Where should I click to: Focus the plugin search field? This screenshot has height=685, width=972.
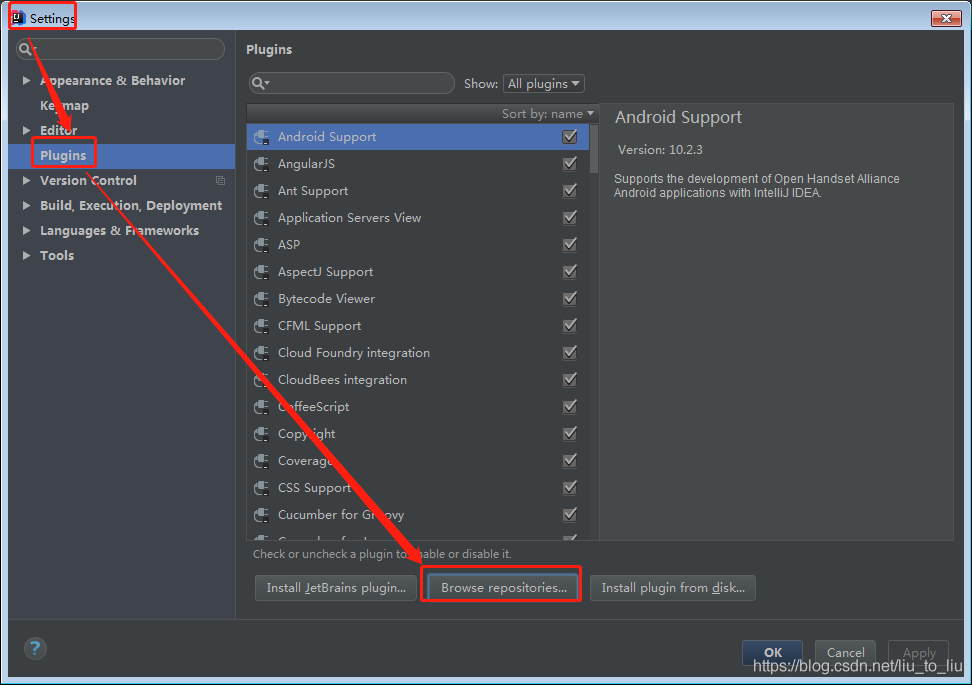tap(351, 83)
